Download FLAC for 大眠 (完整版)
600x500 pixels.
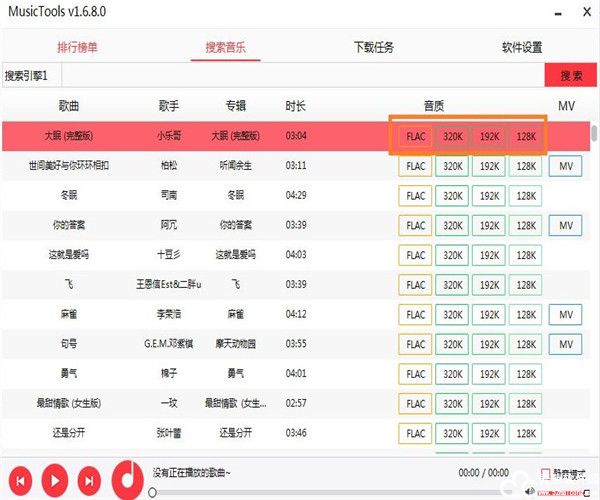tap(416, 137)
